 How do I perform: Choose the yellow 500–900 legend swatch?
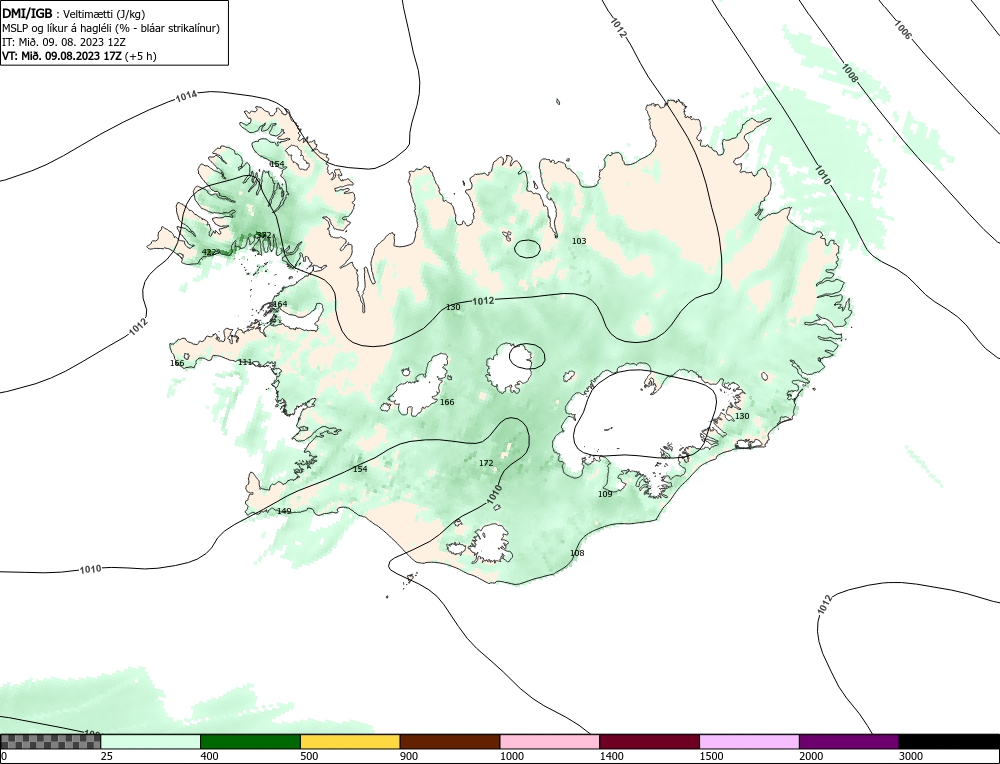pos(350,741)
